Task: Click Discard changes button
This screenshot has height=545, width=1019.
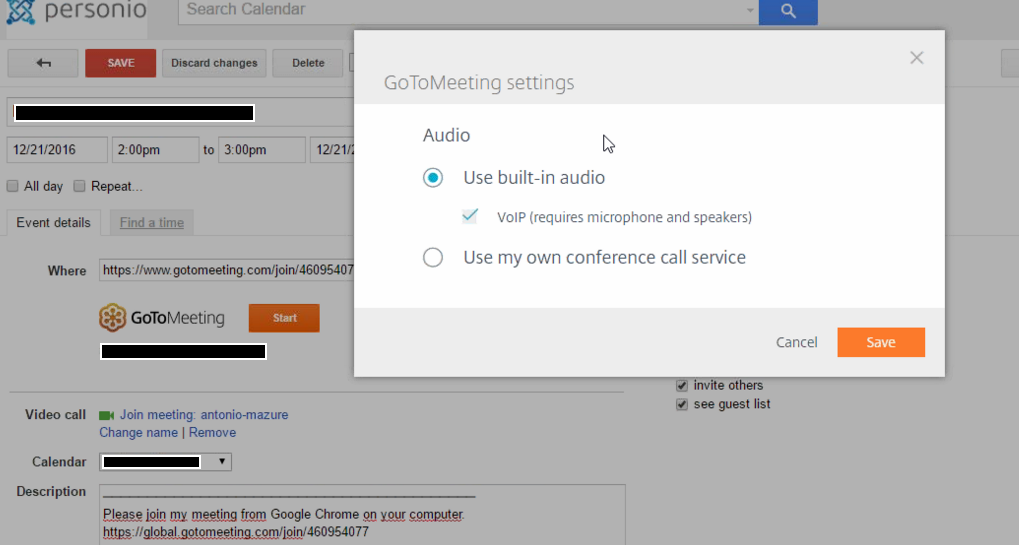Action: (x=214, y=63)
